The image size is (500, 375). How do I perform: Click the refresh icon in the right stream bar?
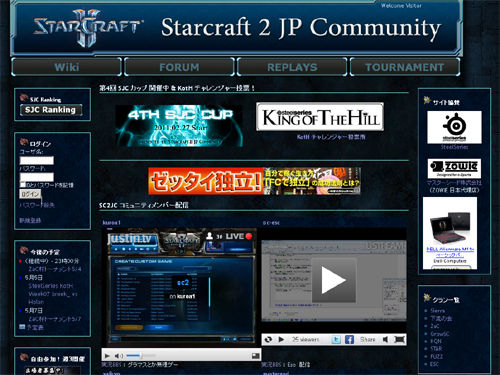click(268, 339)
